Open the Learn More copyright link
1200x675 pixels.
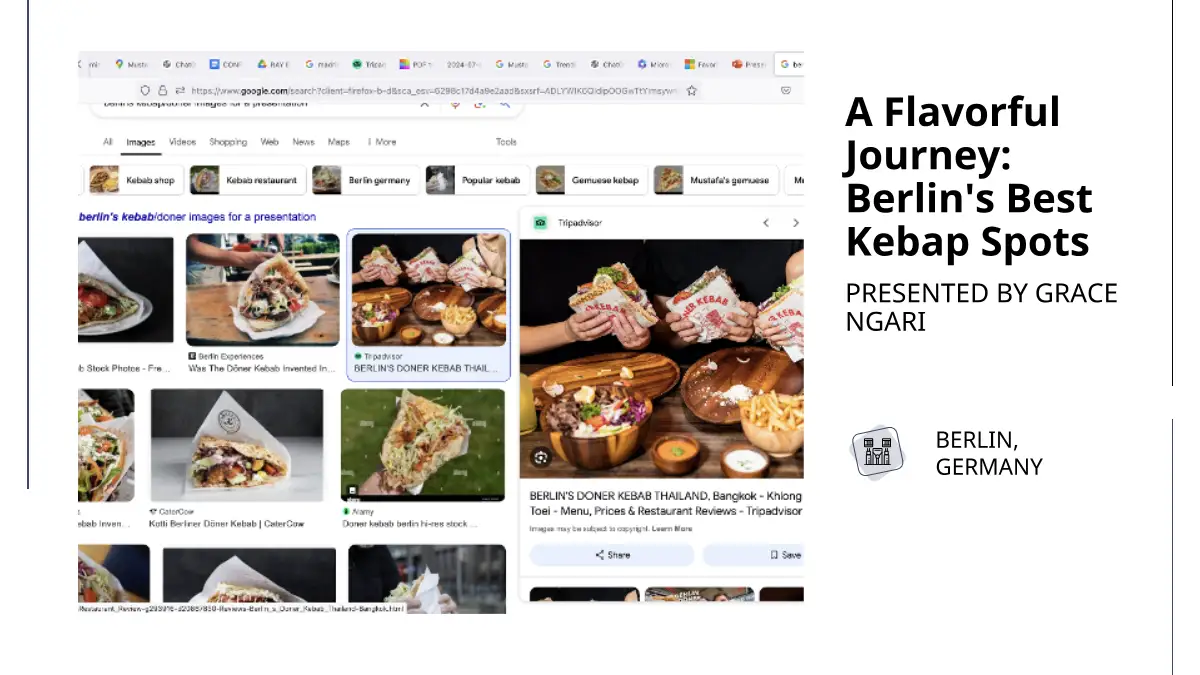pyautogui.click(x=672, y=528)
